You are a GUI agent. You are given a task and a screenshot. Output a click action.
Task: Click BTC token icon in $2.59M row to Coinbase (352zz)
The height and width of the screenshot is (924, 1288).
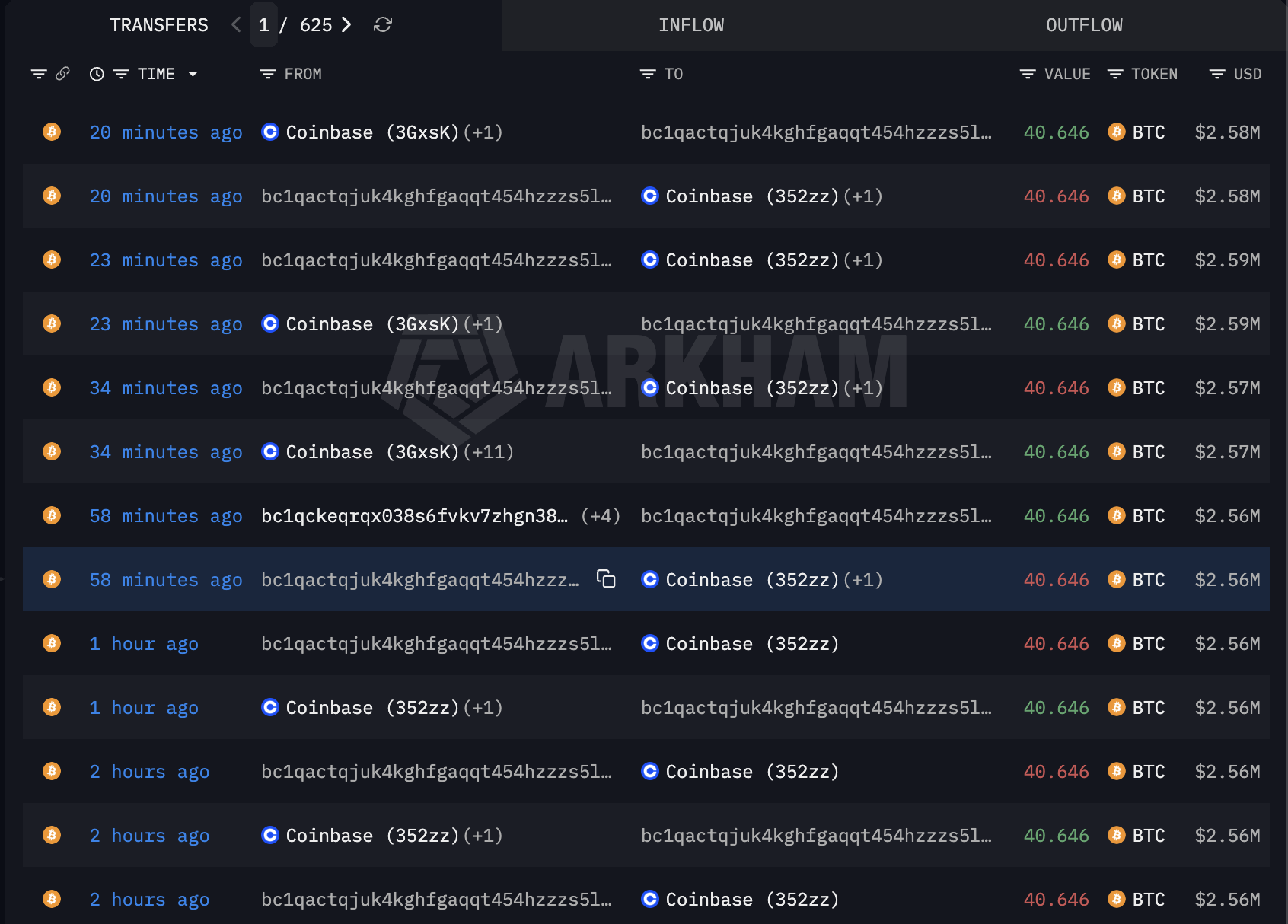pyautogui.click(x=1117, y=260)
